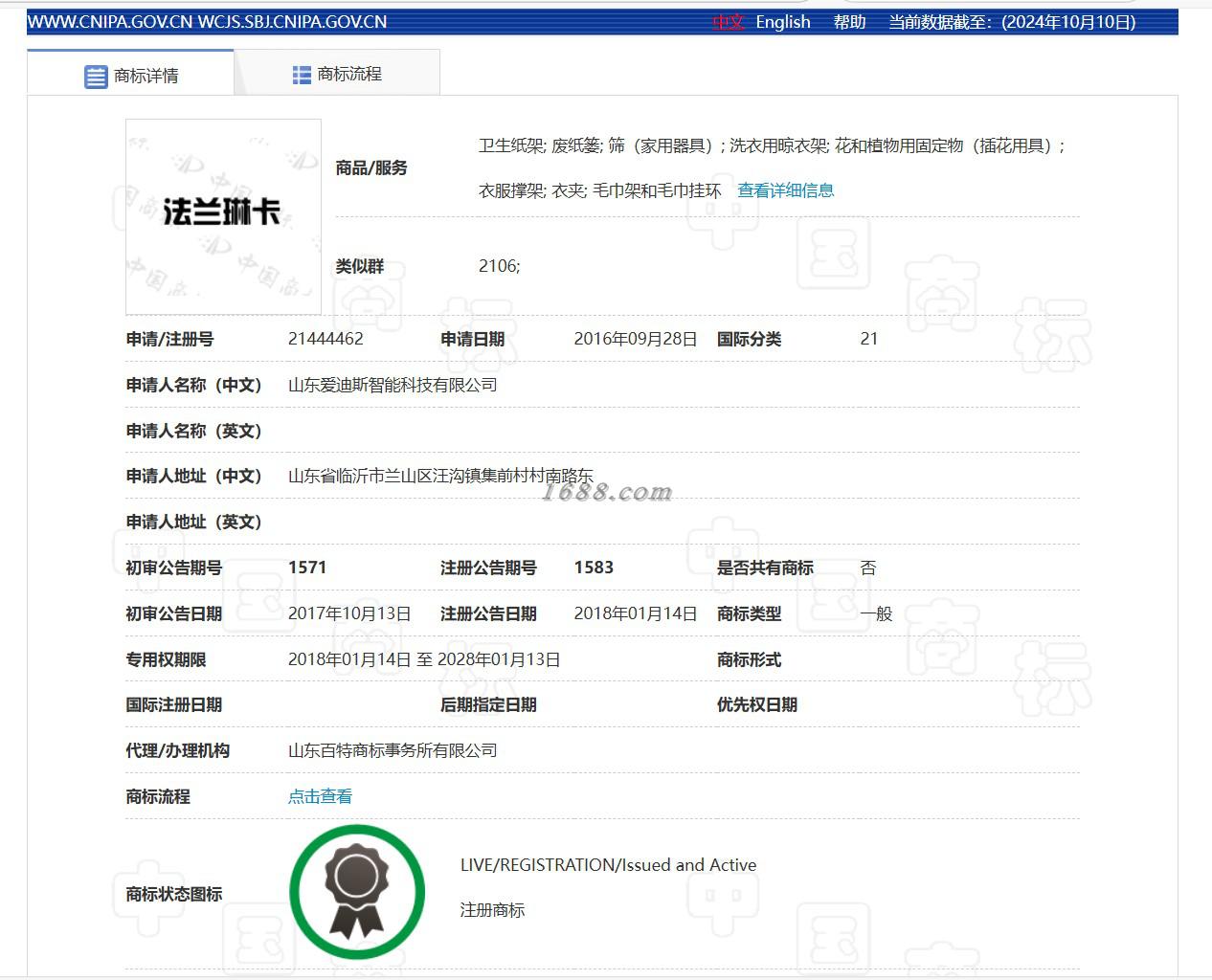The height and width of the screenshot is (980, 1212).
Task: Switch language to English
Action: click(783, 22)
